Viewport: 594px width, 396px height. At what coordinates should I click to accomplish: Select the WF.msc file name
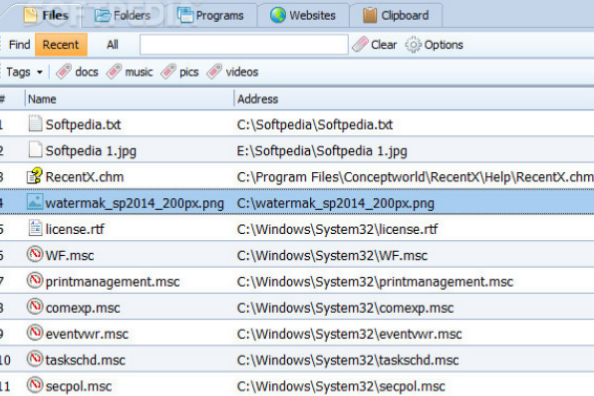70,255
